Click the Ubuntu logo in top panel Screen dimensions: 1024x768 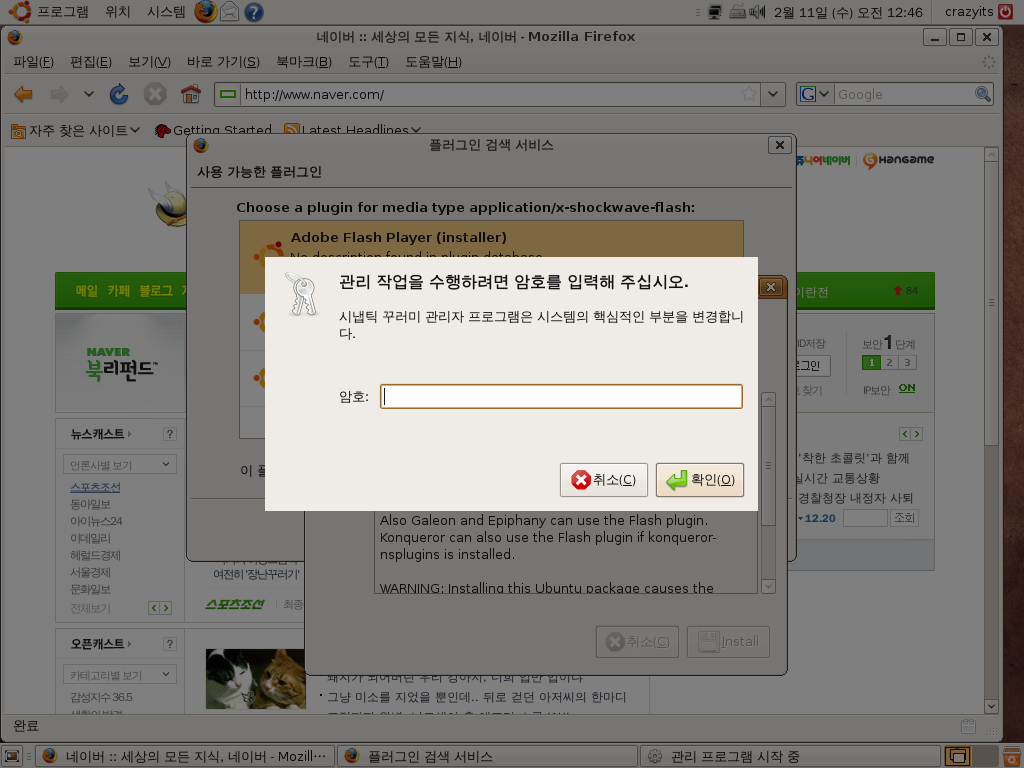[19, 12]
